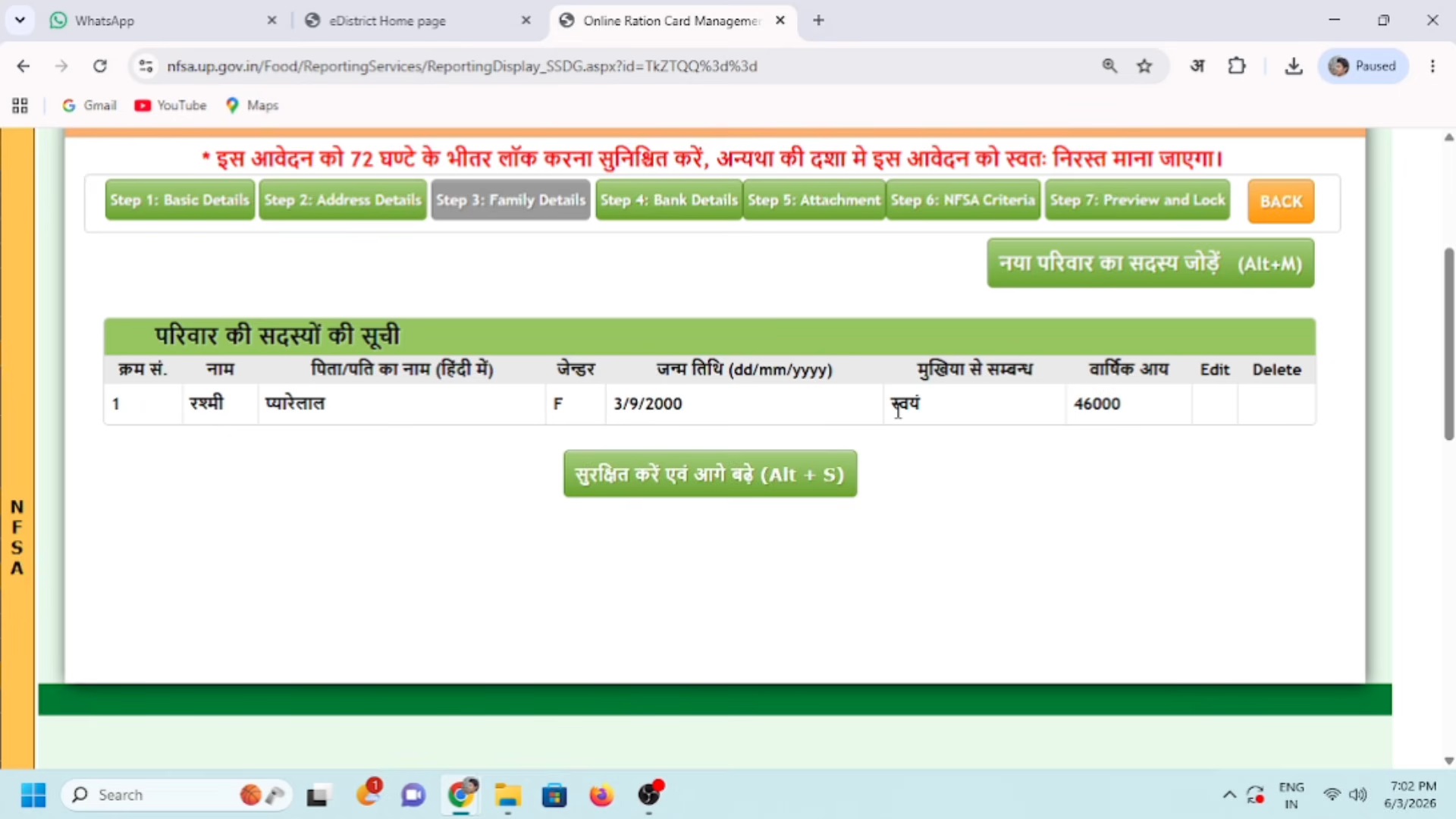Open the Windows Start menu
Image resolution: width=1456 pixels, height=819 pixels.
(x=33, y=795)
